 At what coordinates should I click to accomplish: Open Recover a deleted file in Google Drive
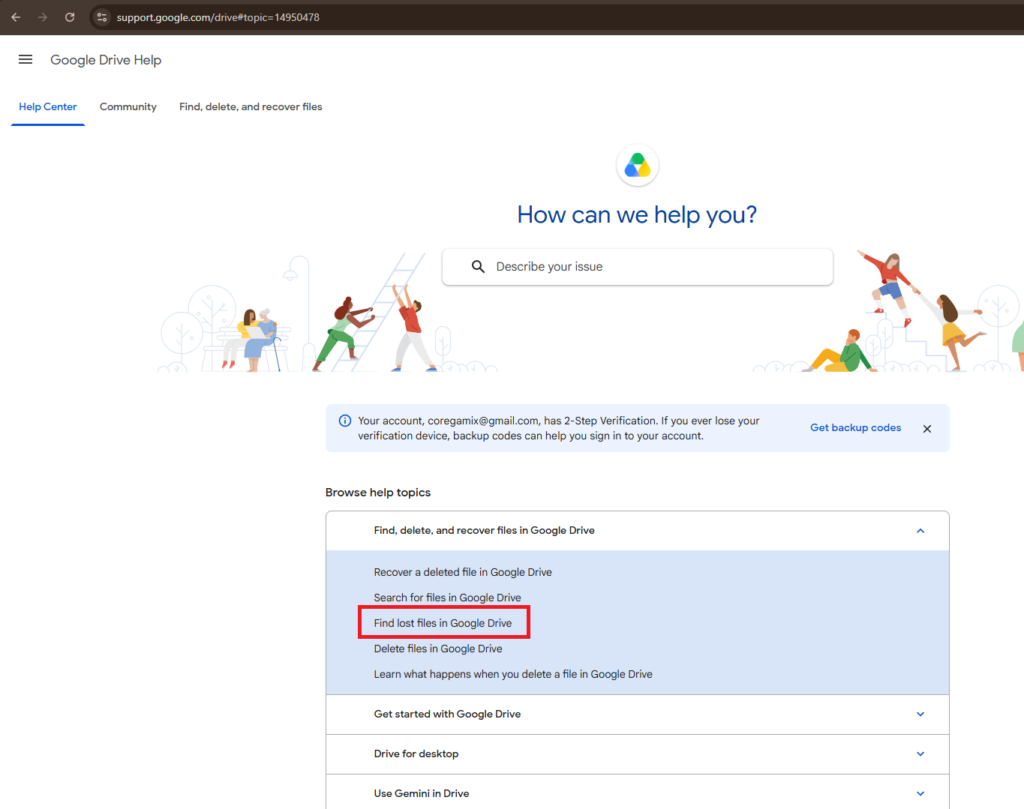pos(463,572)
